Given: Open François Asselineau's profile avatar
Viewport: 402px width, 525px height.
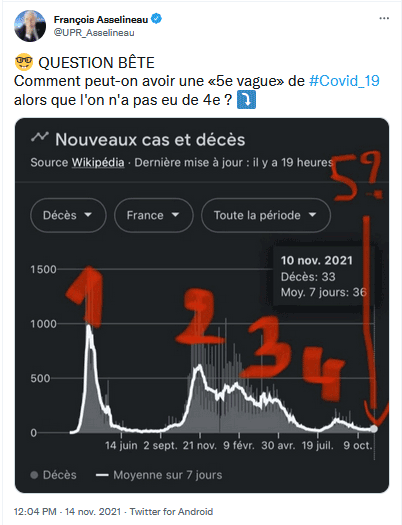Looking at the screenshot, I should 30,26.
